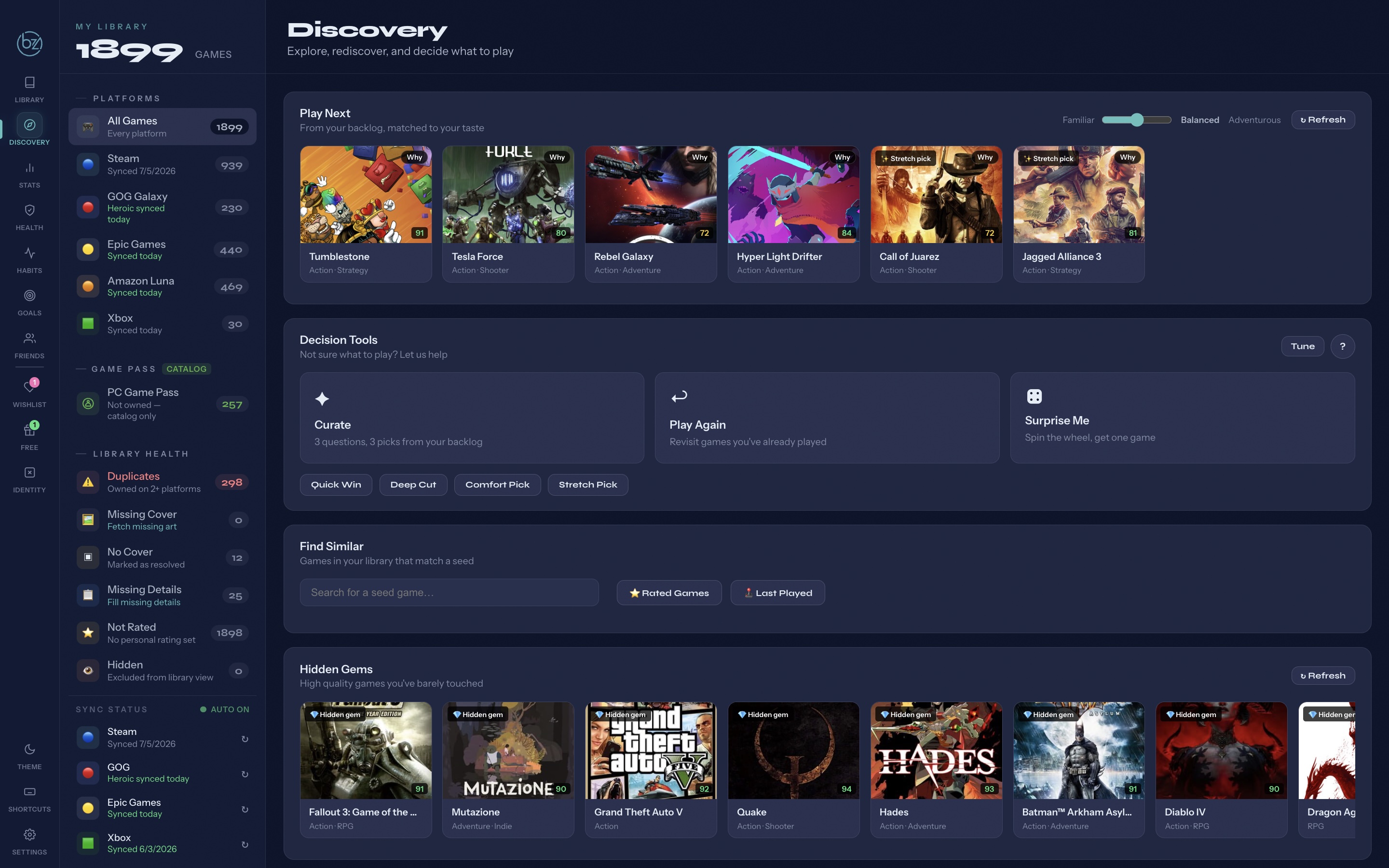
Task: Set the slider to Adventurous
Action: coord(1254,120)
